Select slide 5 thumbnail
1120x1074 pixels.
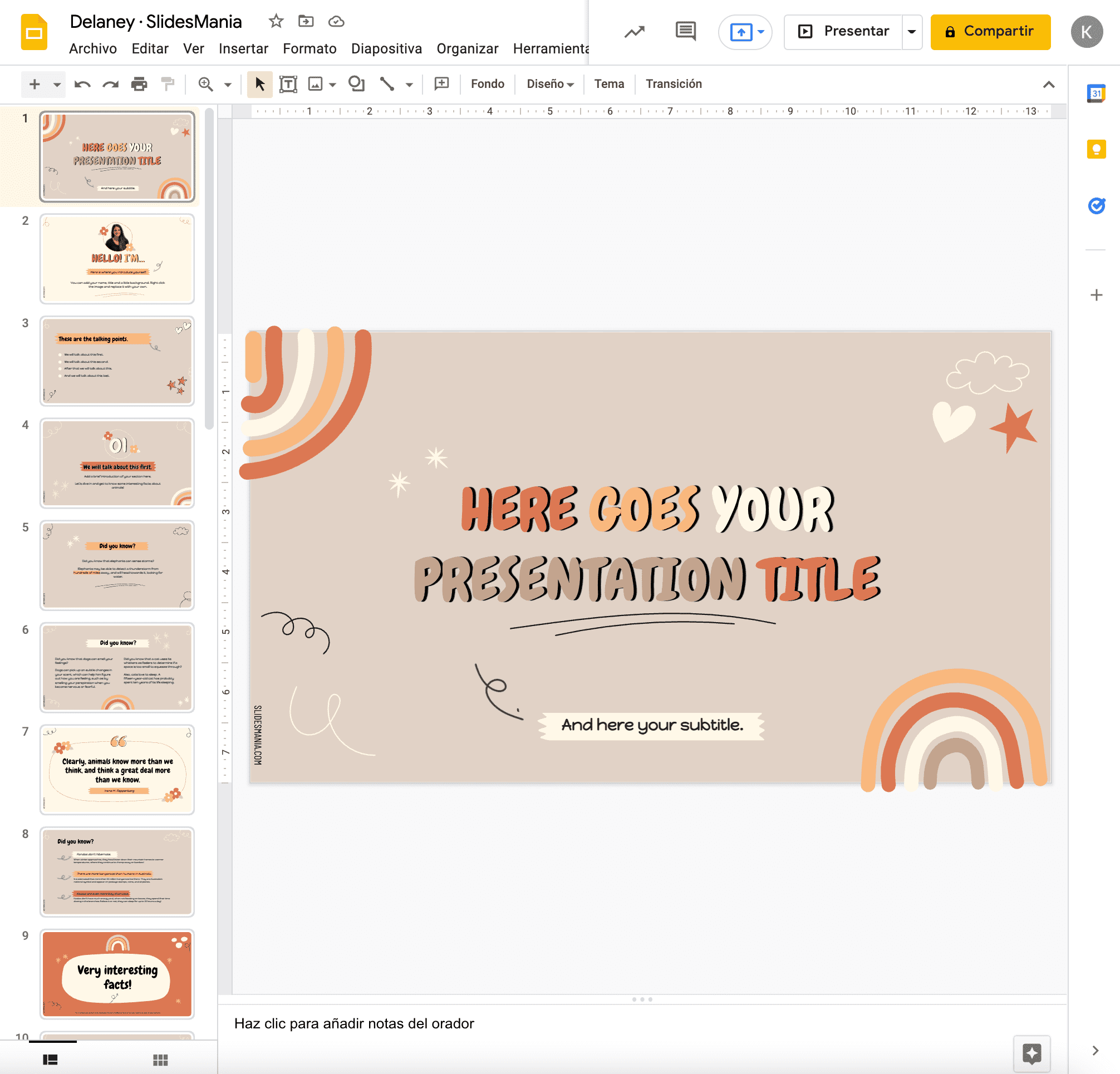[117, 565]
